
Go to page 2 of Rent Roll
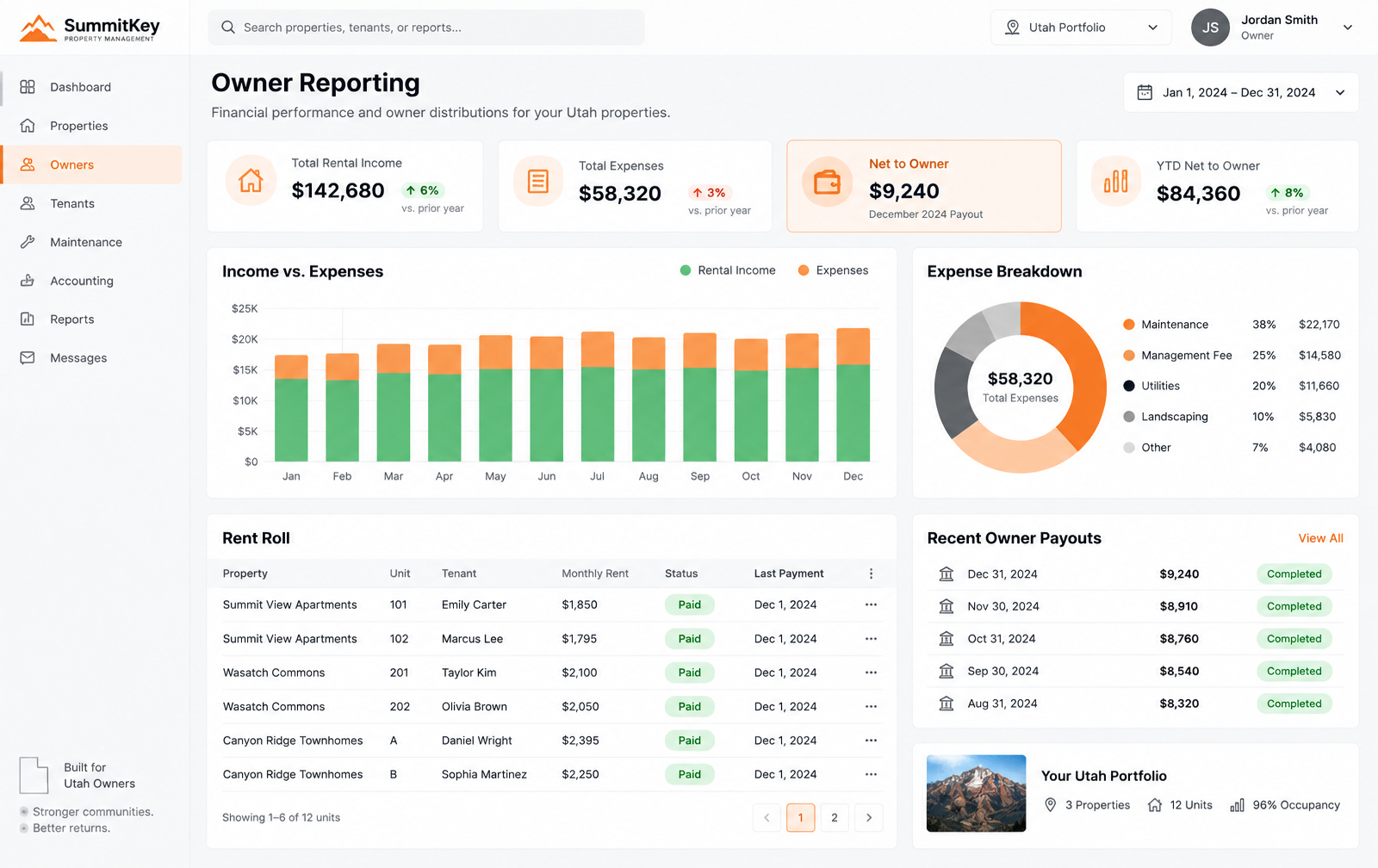point(835,818)
